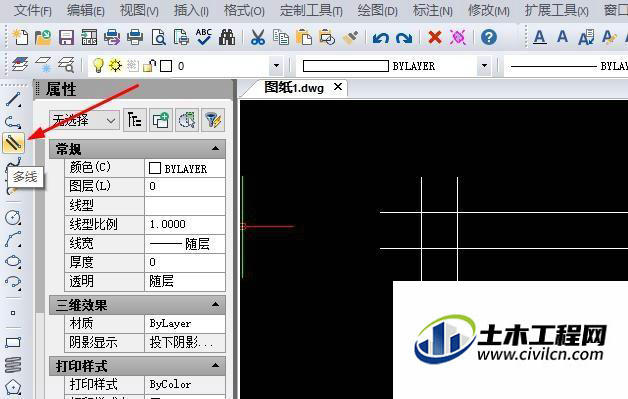Open the 扩展工具(X) menu
Screen dimensions: 628x399
(x=557, y=10)
